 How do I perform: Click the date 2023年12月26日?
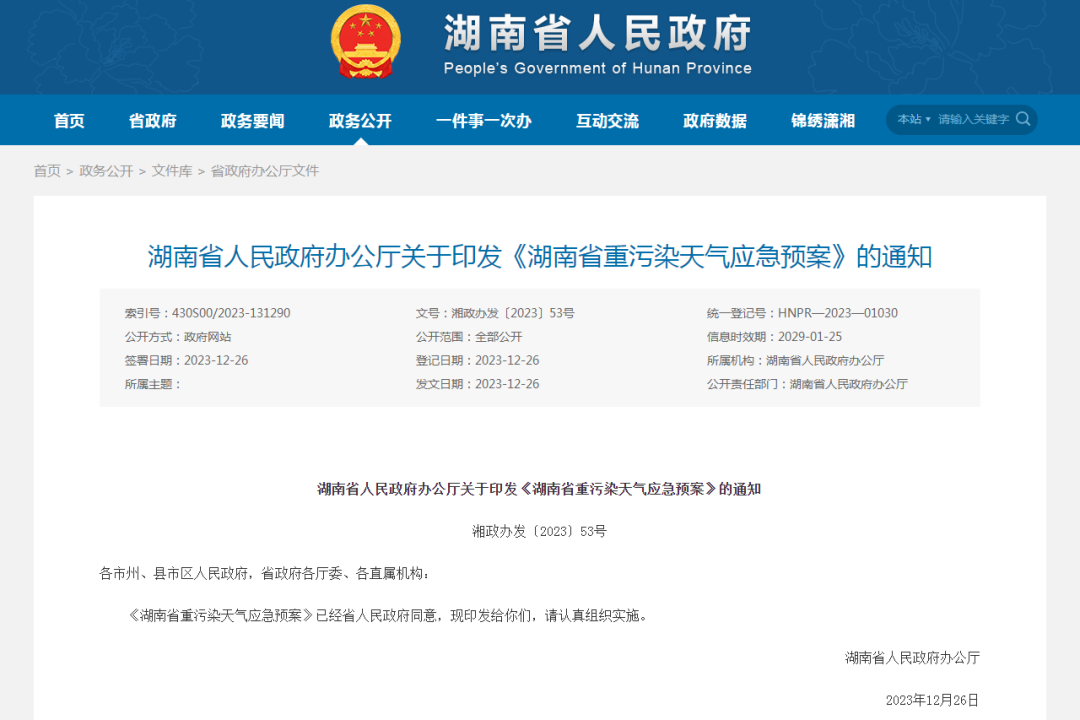[x=932, y=700]
